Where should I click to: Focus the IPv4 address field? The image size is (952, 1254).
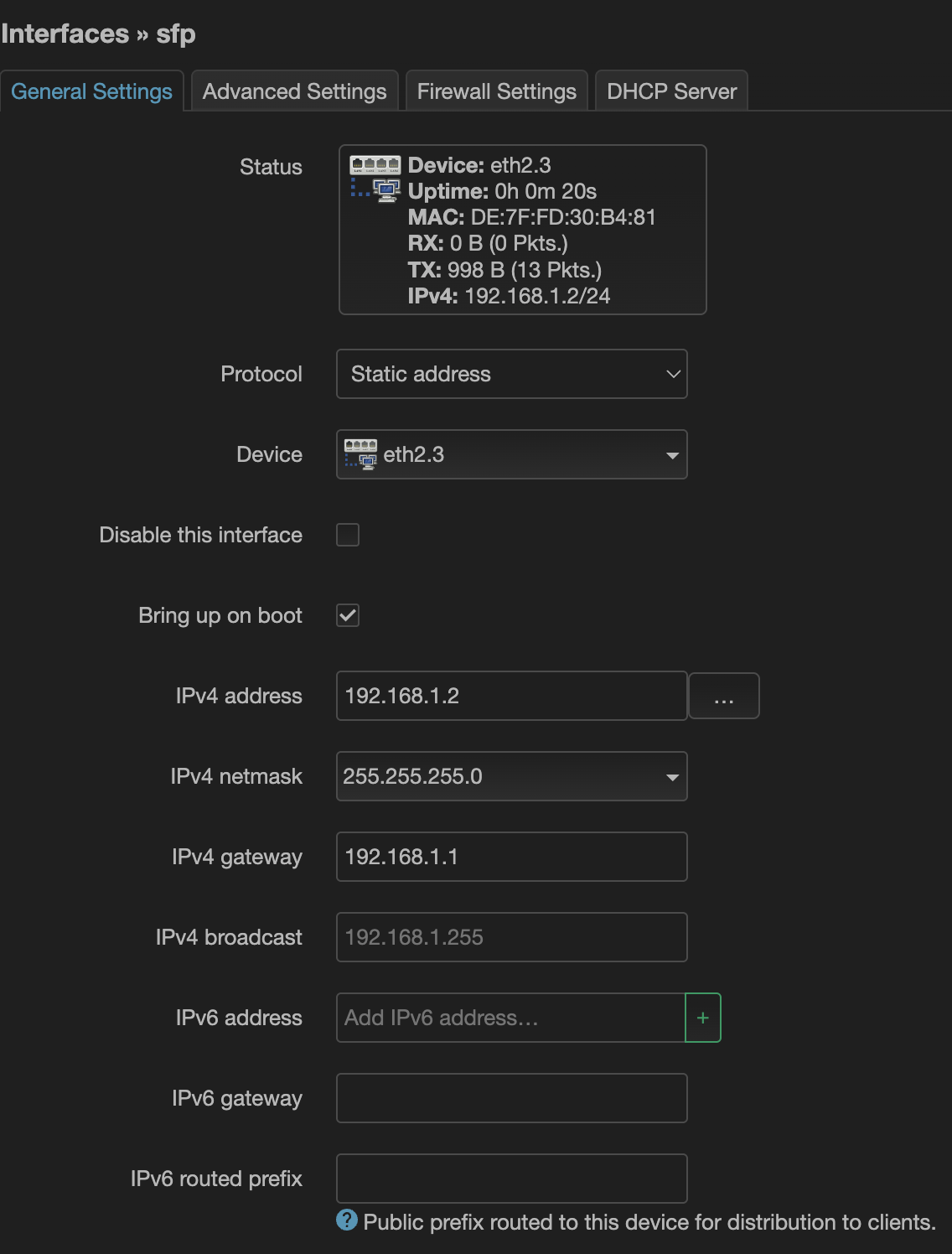tap(511, 696)
